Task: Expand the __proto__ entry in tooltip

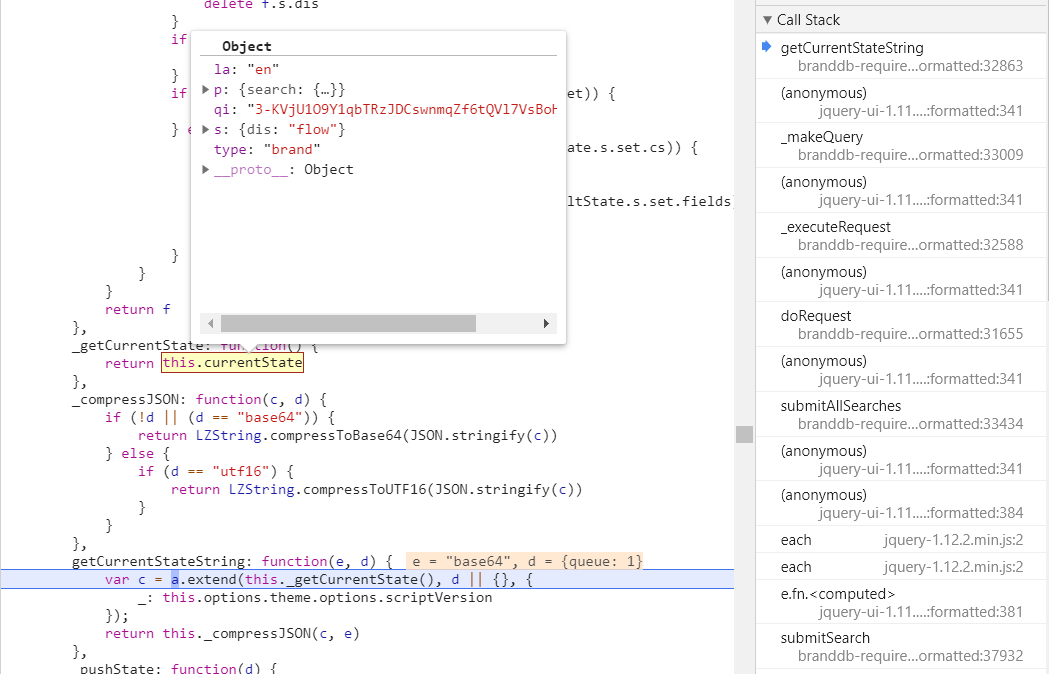Action: (206, 170)
